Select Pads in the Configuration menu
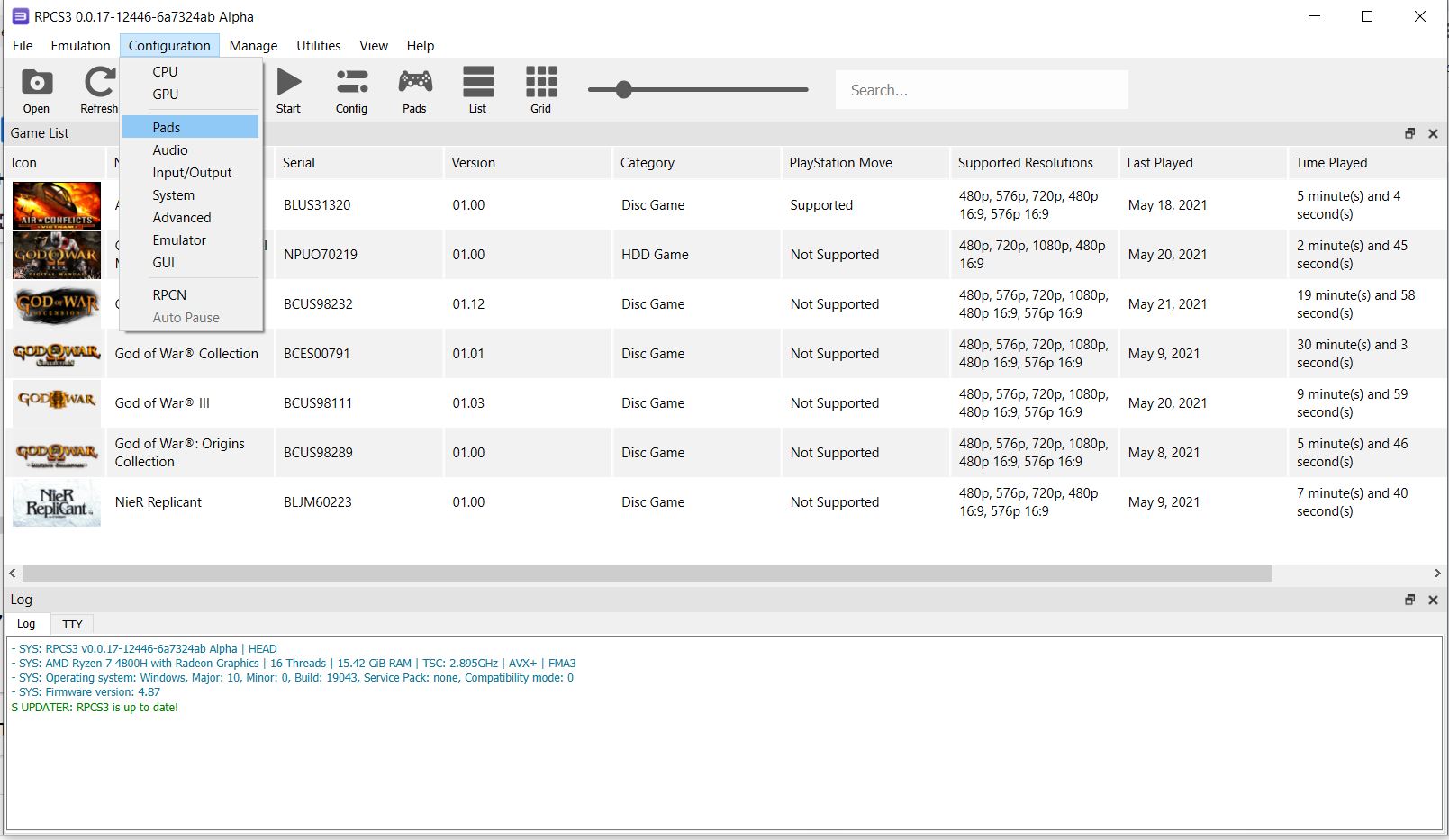Image resolution: width=1449 pixels, height=840 pixels. coord(167,127)
